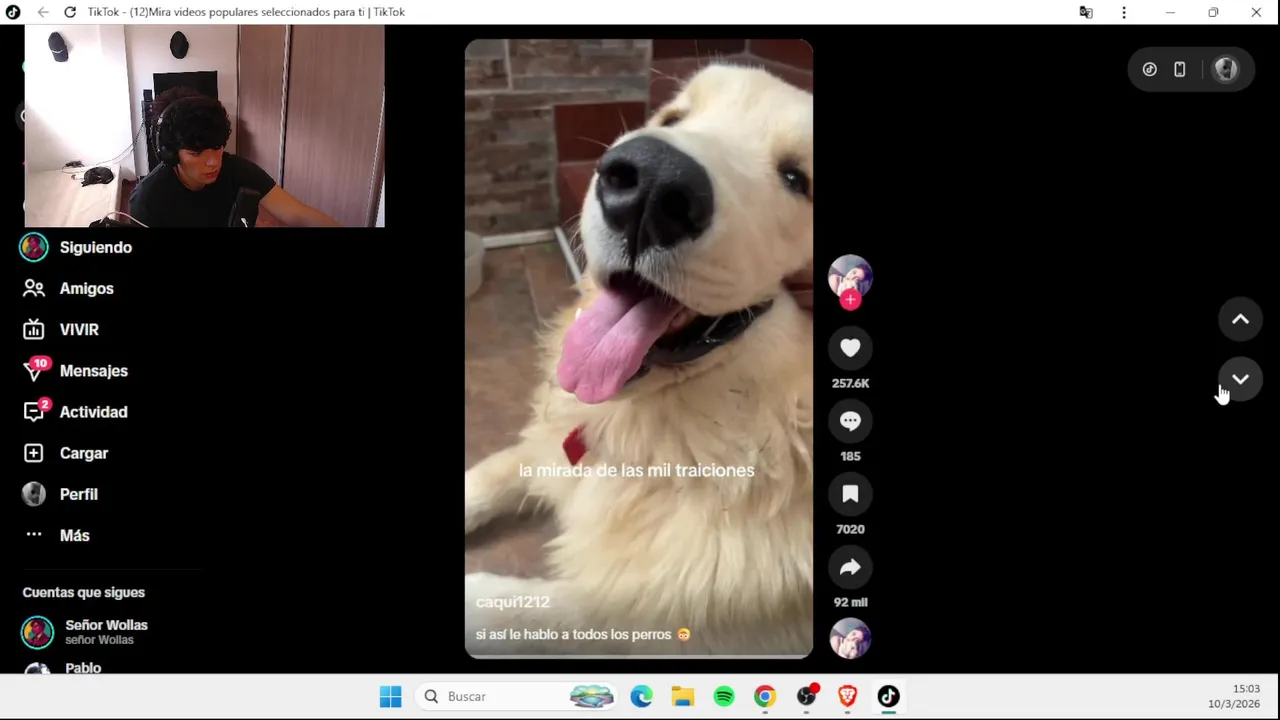Click the Actividad icon with the 2 badge
The width and height of the screenshot is (1280, 720).
[34, 411]
